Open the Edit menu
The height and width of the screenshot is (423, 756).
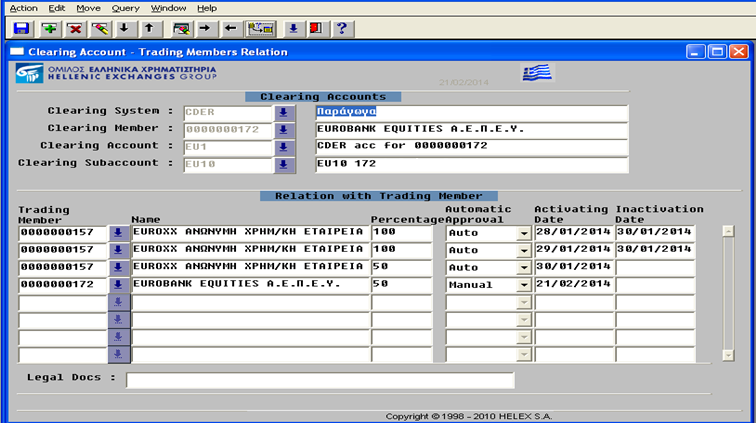pos(56,8)
